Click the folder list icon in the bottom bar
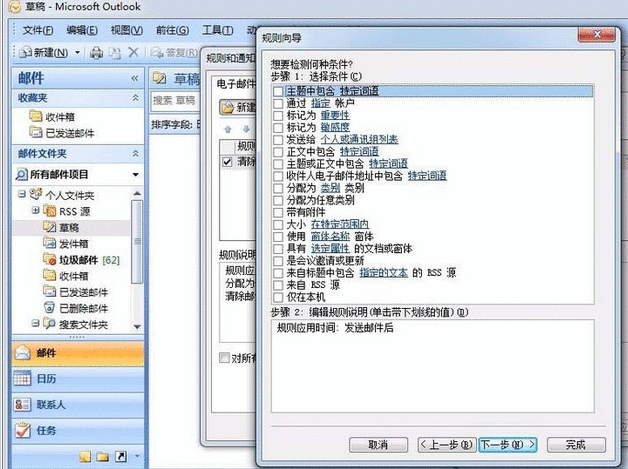Screen dimensions: 628x469 103,457
